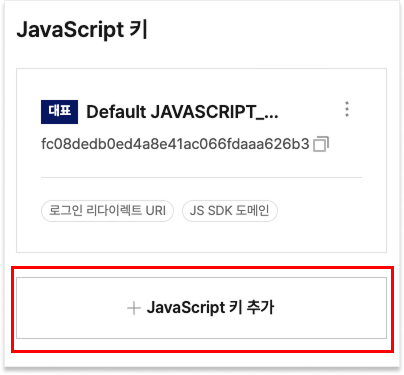Click the JS SDK 도메인 tag
Viewport: 404px width, 375px height.
pos(230,211)
